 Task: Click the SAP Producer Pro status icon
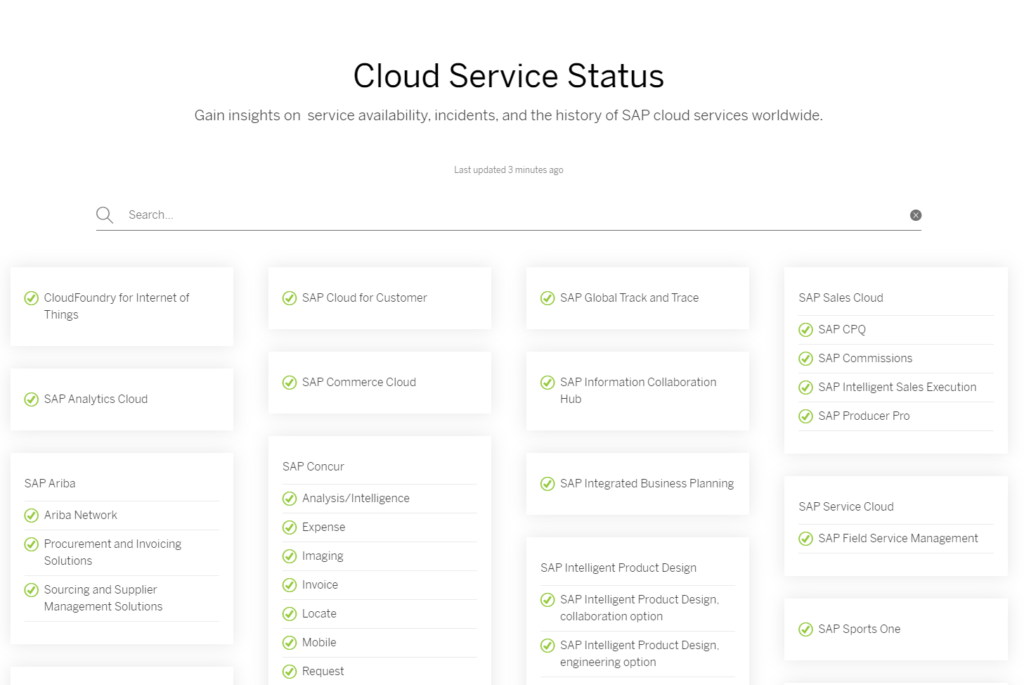[x=806, y=416]
